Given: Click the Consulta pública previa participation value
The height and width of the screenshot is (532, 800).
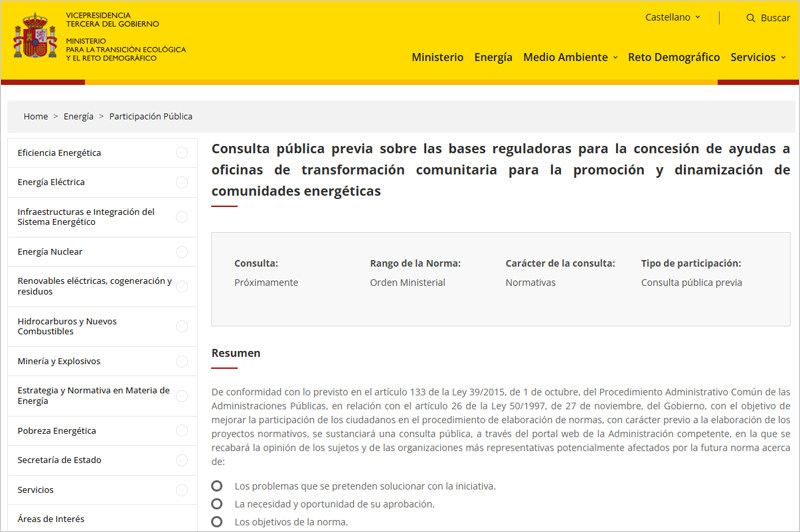Looking at the screenshot, I should point(691,283).
